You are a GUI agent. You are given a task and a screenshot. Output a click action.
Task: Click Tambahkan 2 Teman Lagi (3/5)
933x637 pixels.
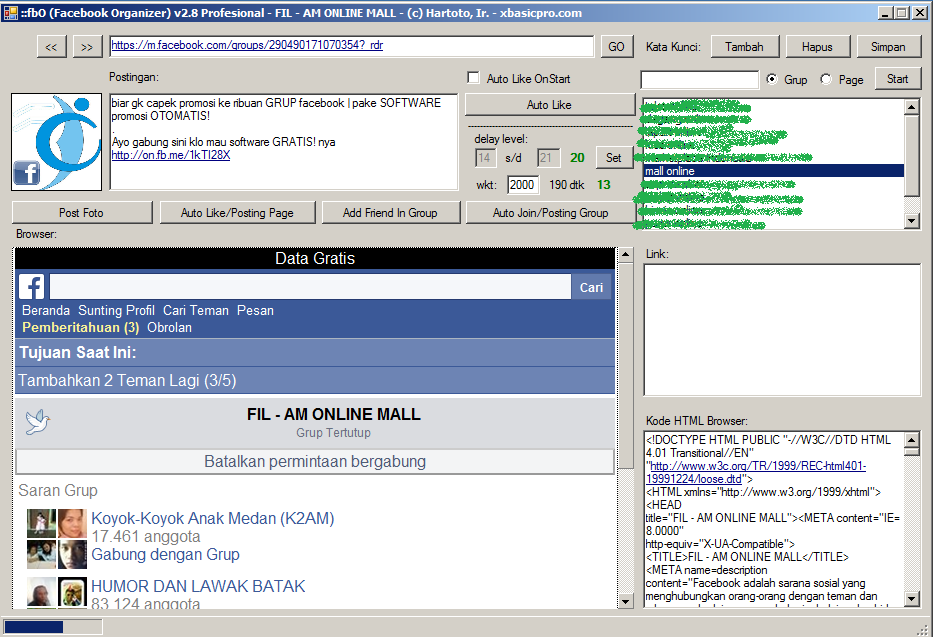[127, 381]
